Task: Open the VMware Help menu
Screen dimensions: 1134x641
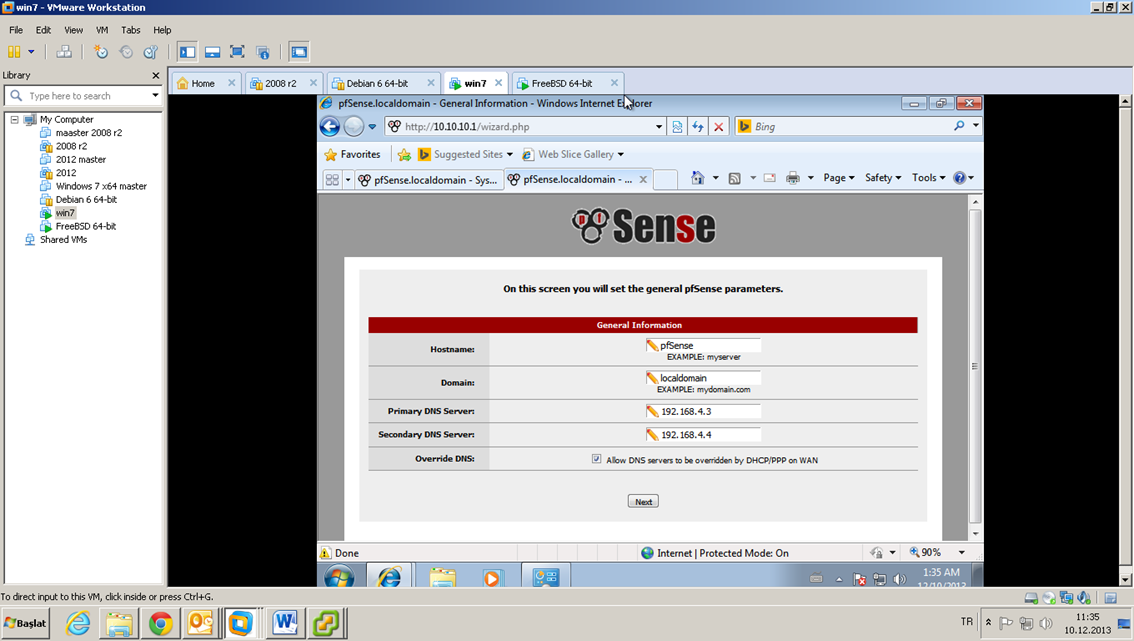Action: [x=162, y=30]
